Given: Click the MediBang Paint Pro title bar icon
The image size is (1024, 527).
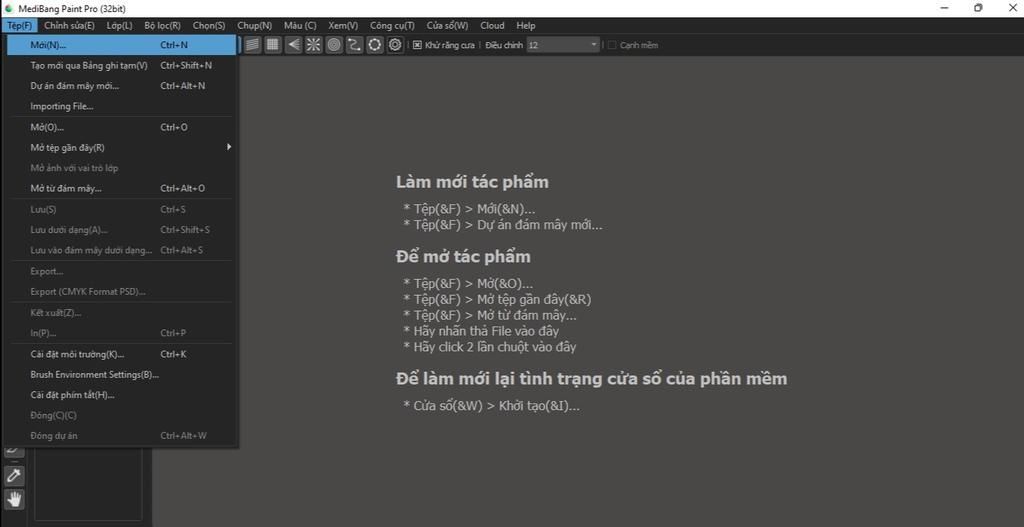Looking at the screenshot, I should (8, 8).
